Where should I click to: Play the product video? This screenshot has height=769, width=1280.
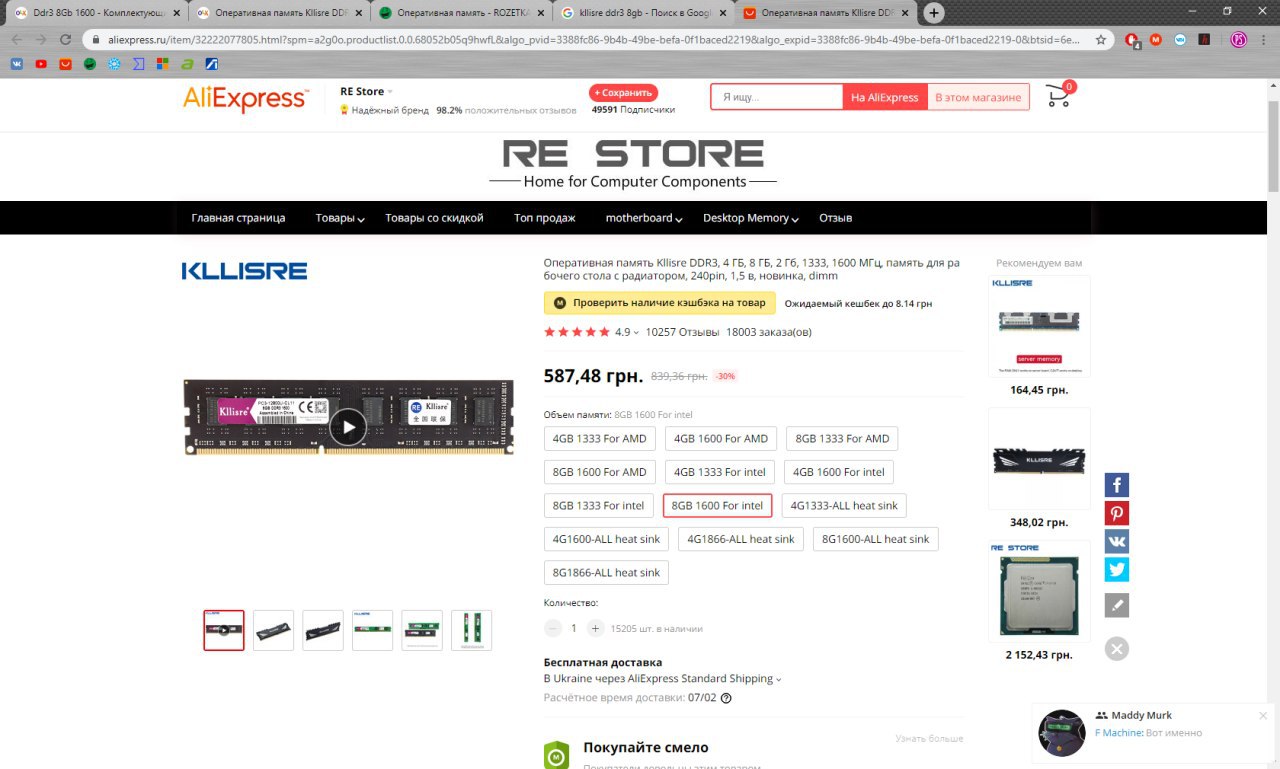click(348, 427)
